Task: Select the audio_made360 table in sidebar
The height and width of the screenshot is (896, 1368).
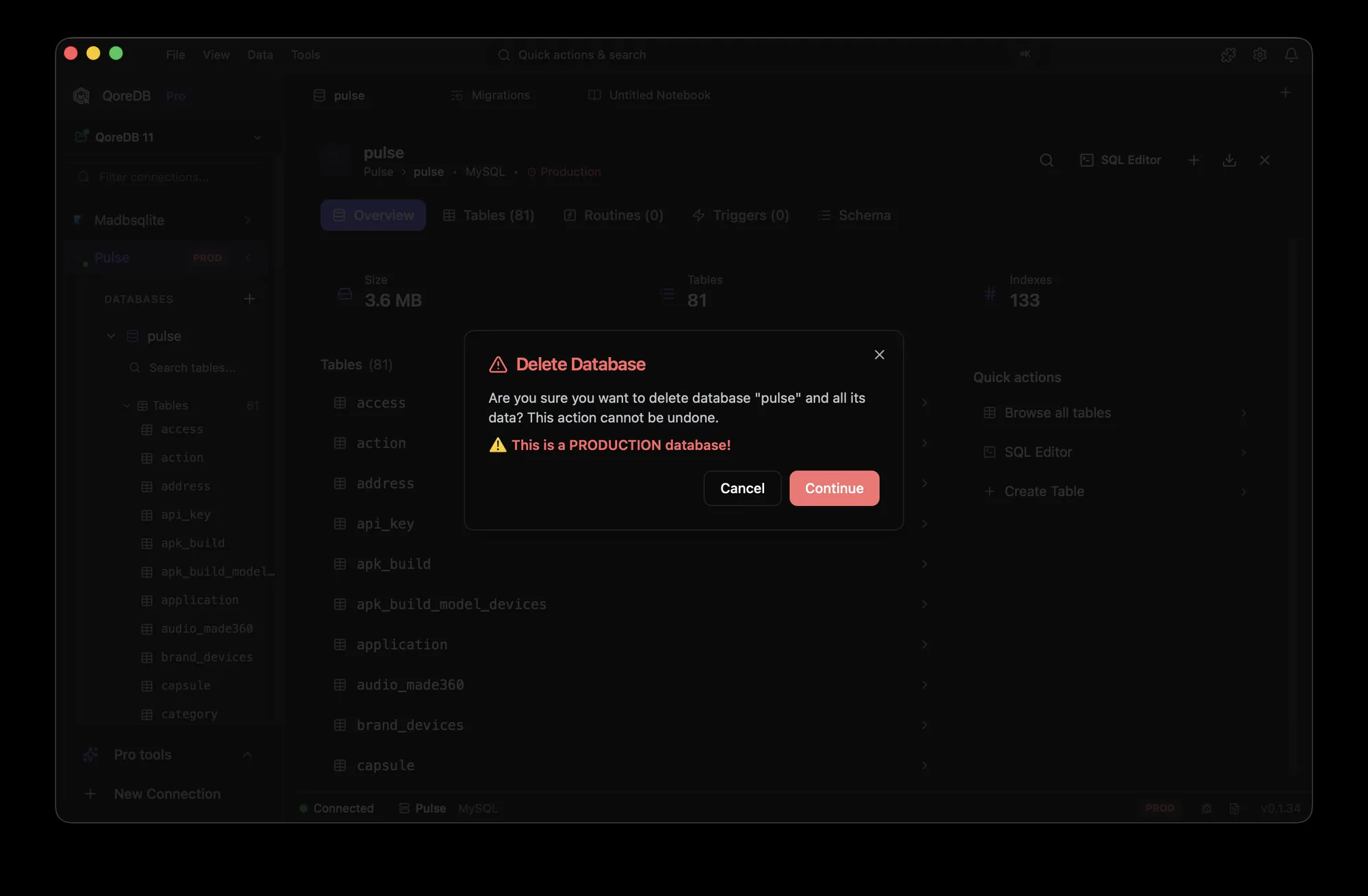Action: pos(207,629)
